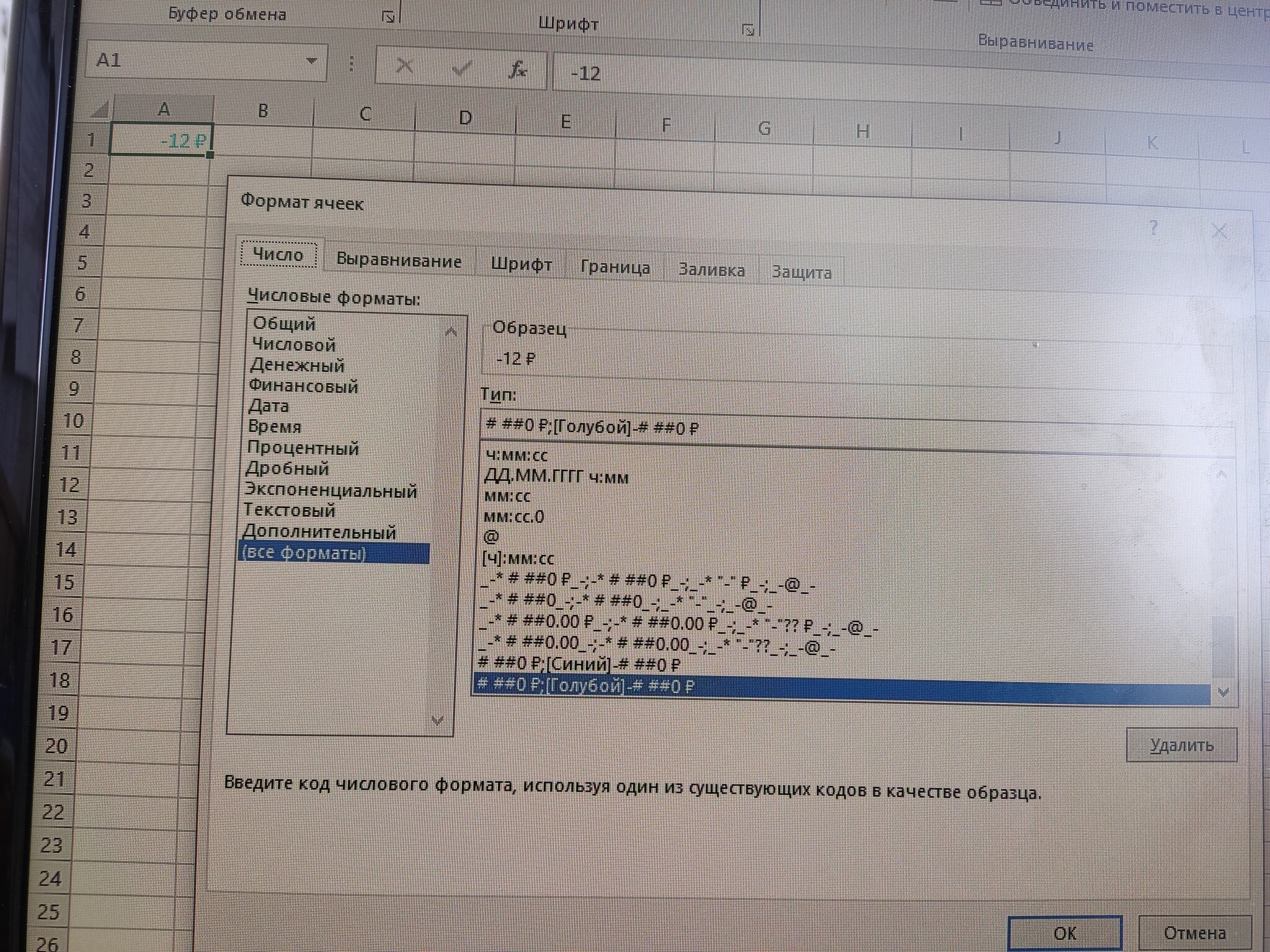Click the dialog help question mark

[x=1153, y=228]
